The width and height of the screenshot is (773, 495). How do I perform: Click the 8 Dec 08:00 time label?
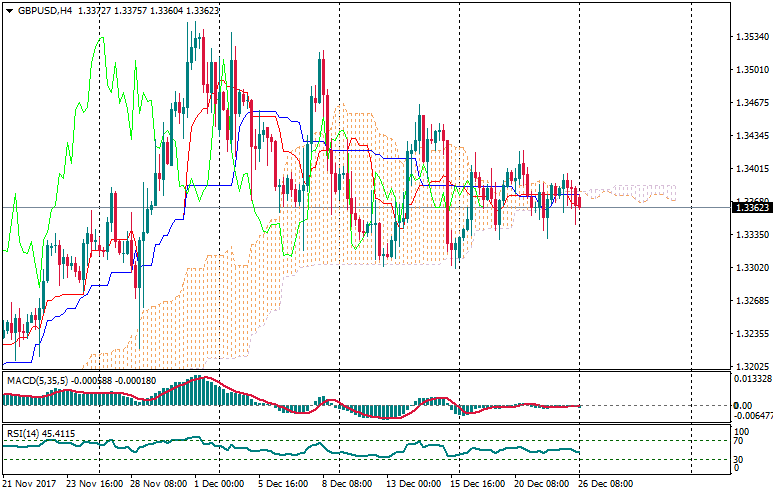348,482
